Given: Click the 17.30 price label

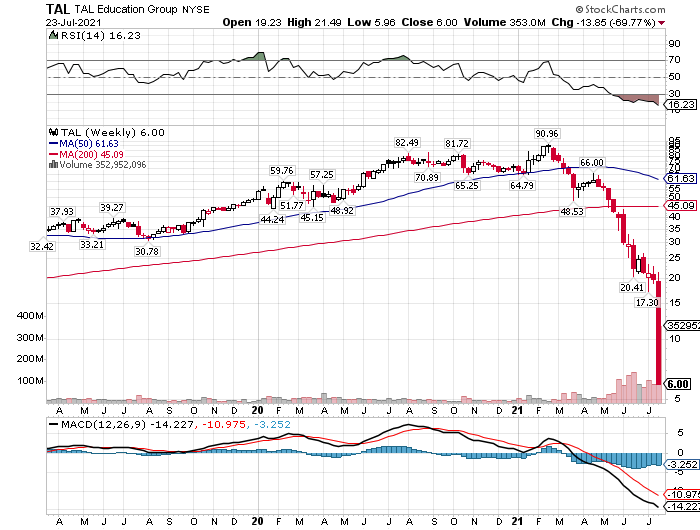Looking at the screenshot, I should click(647, 302).
